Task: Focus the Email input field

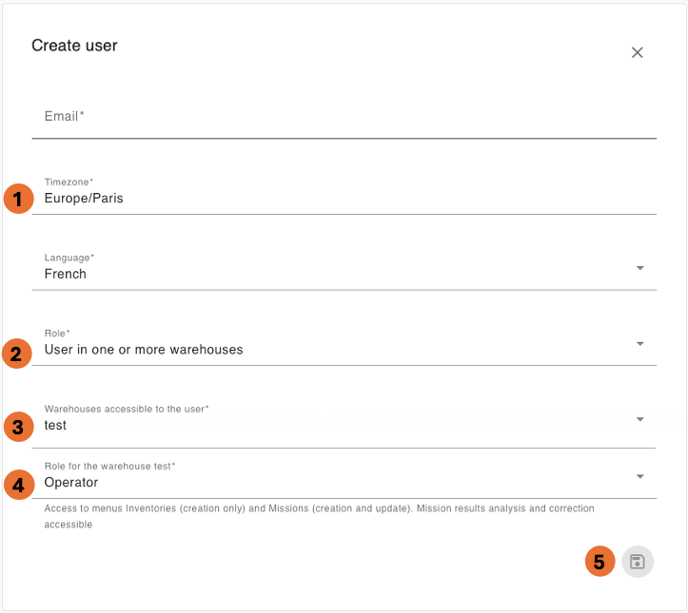Action: [344, 117]
